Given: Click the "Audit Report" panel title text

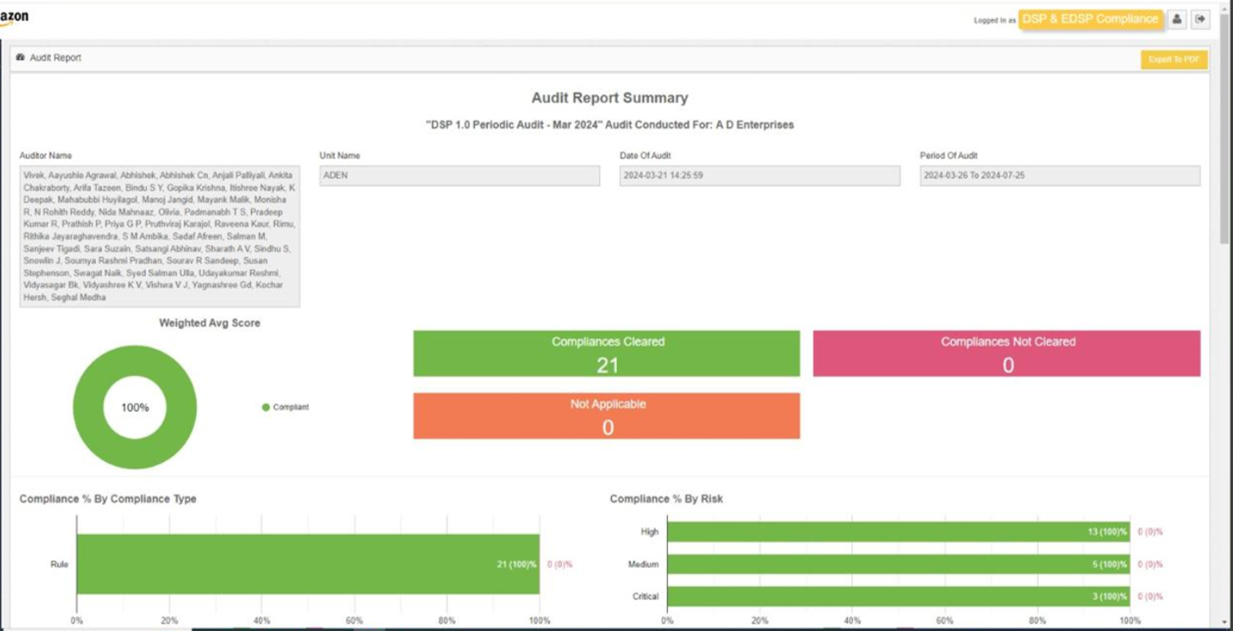Looking at the screenshot, I should (x=56, y=58).
